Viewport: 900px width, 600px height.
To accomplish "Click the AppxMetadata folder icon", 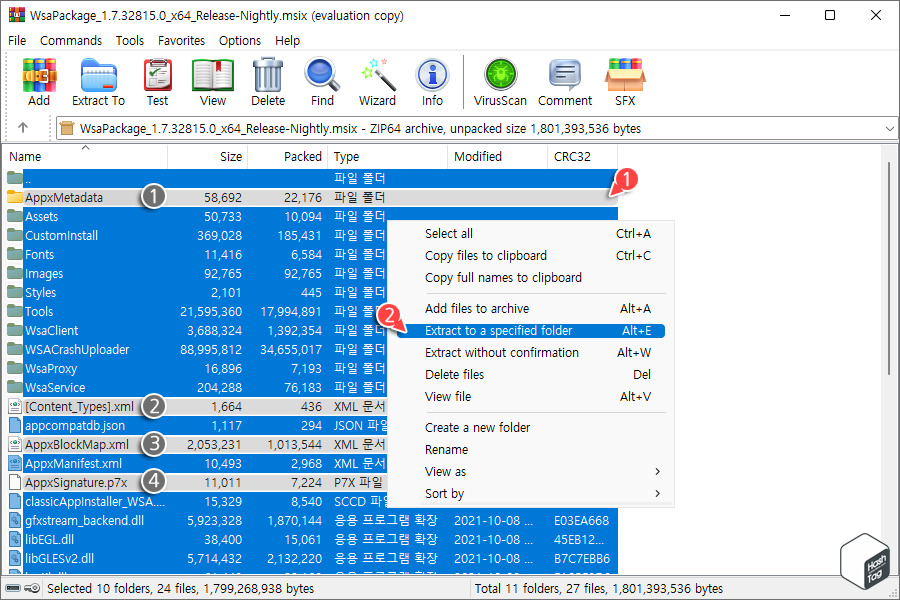I will click(15, 198).
